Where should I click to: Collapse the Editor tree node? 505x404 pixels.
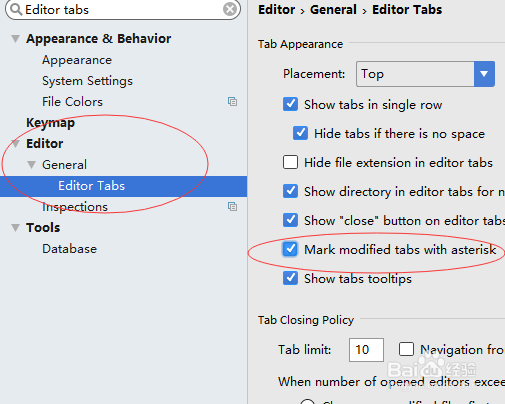point(15,144)
